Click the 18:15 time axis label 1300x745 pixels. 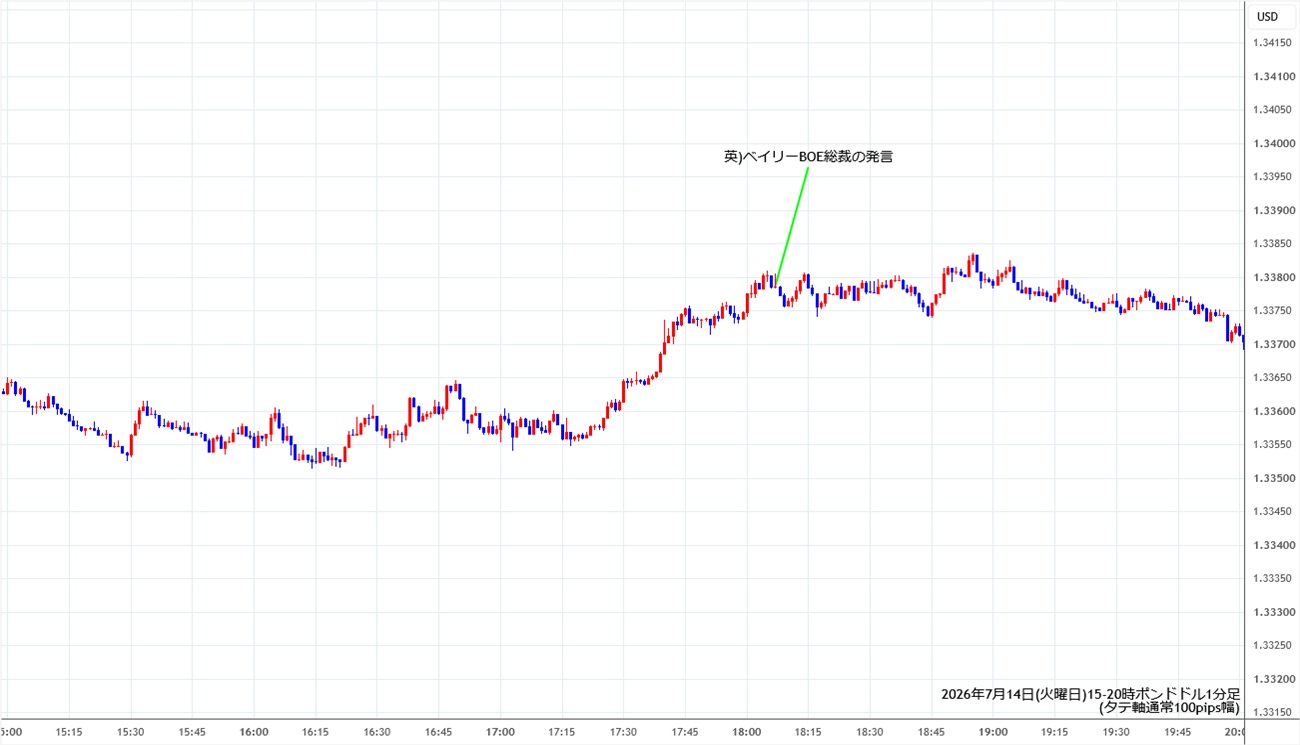tap(807, 732)
